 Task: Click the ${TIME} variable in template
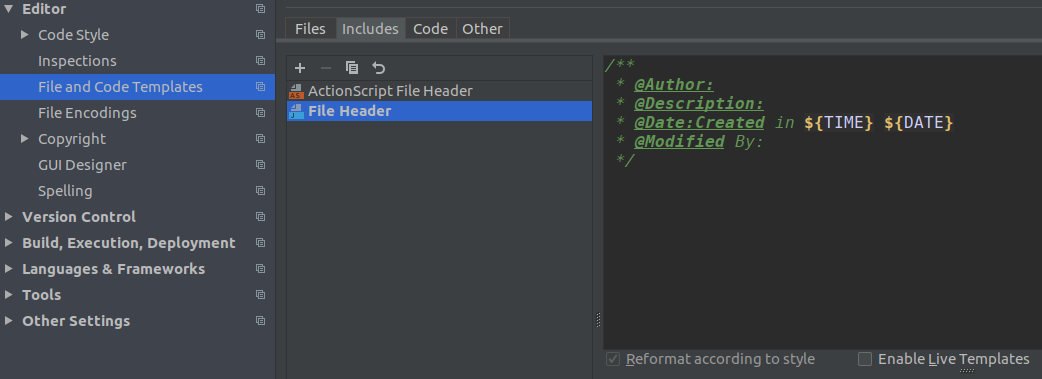pyautogui.click(x=838, y=122)
